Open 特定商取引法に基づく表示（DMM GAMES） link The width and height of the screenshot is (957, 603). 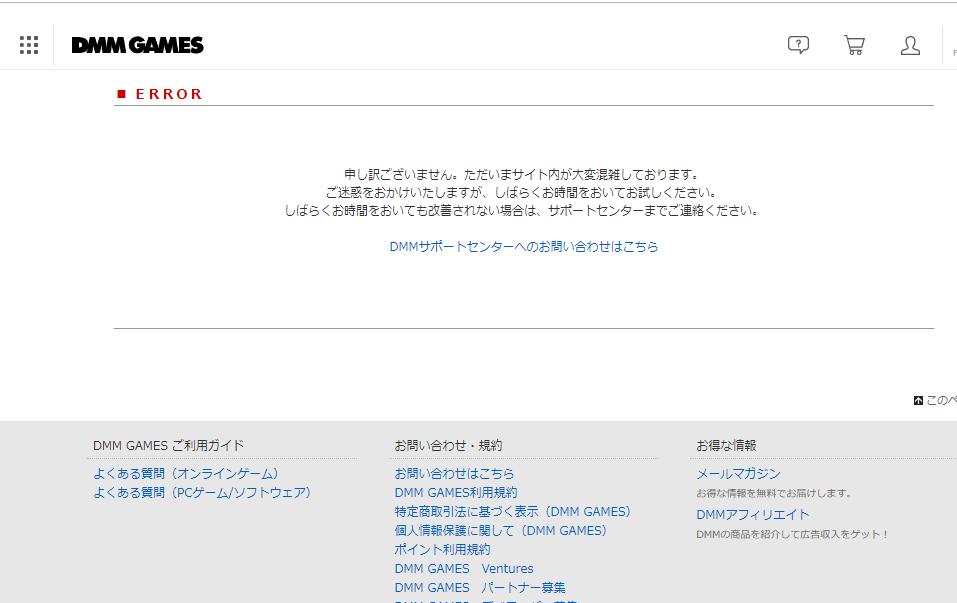tap(513, 511)
